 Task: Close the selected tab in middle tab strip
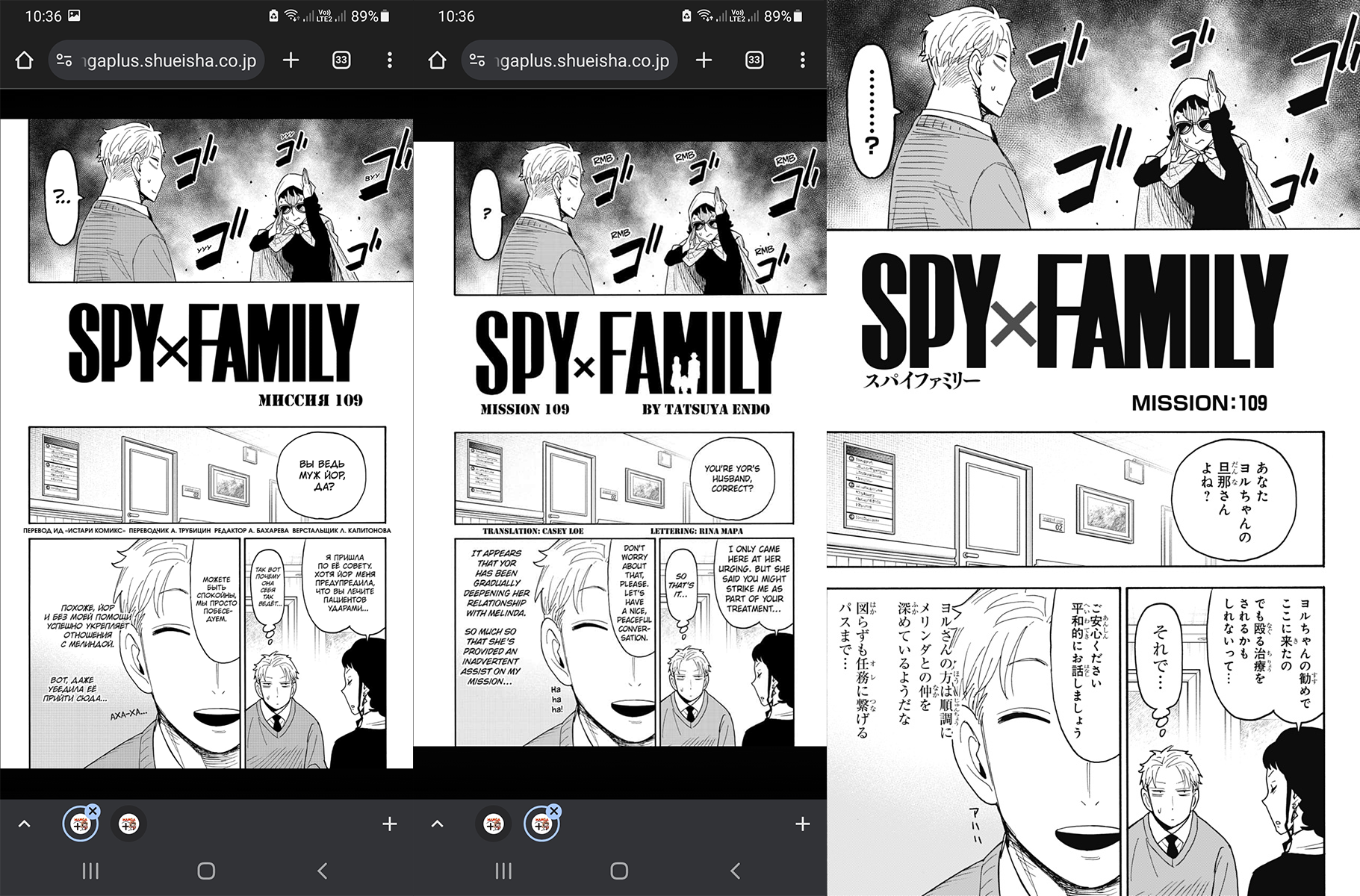(x=553, y=810)
